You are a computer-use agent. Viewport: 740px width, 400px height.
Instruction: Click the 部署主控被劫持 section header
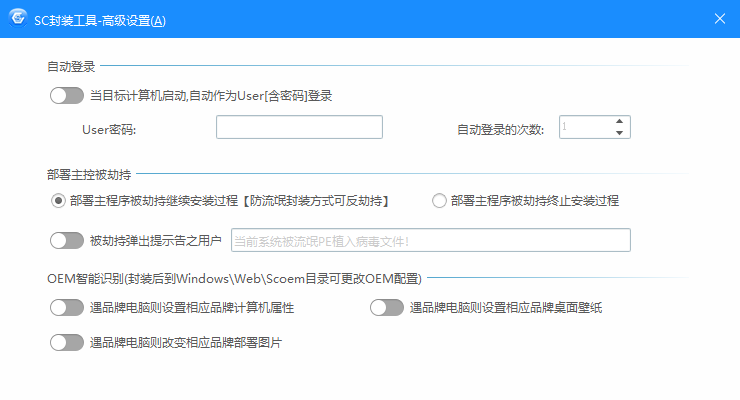(x=89, y=173)
